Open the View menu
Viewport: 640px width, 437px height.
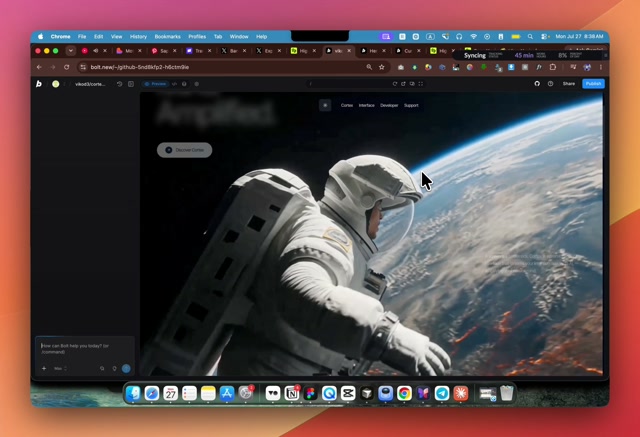116,36
